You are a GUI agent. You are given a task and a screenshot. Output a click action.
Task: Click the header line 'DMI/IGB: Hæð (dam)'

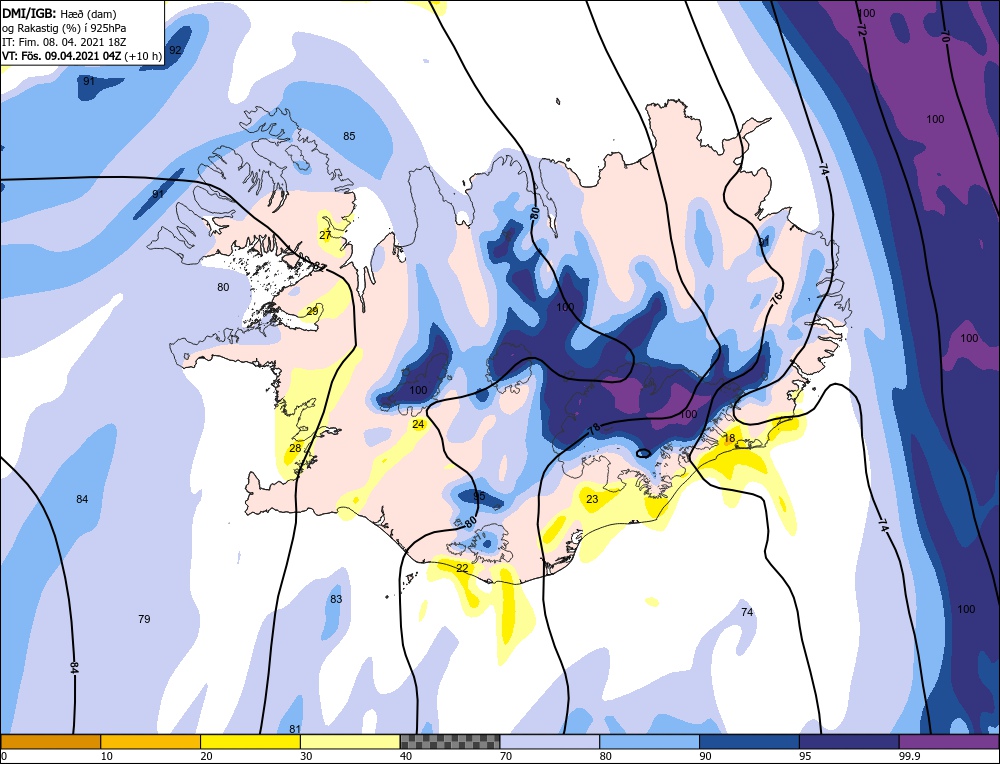tap(59, 13)
